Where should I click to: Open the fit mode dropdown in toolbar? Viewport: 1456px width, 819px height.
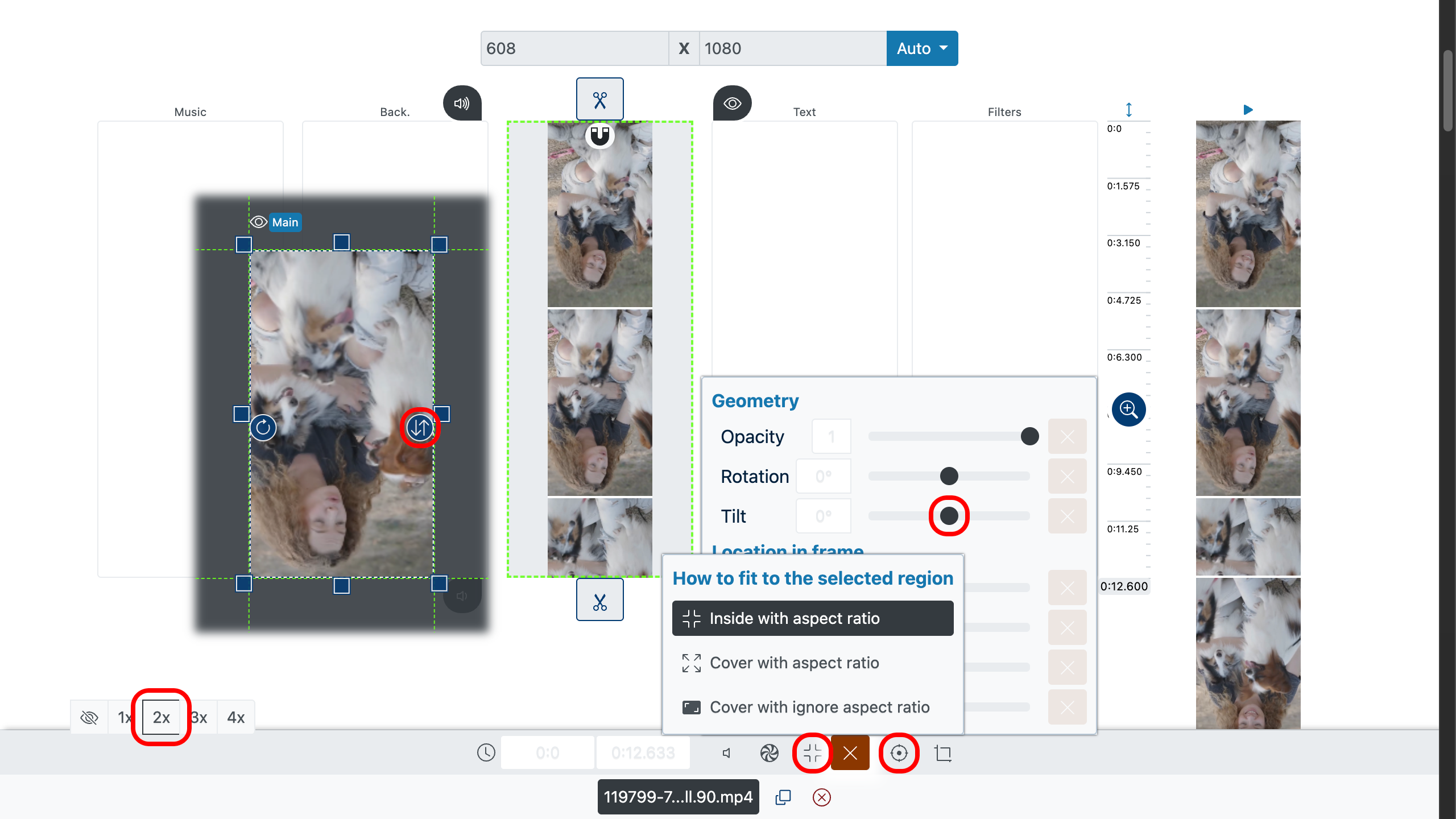click(x=812, y=753)
